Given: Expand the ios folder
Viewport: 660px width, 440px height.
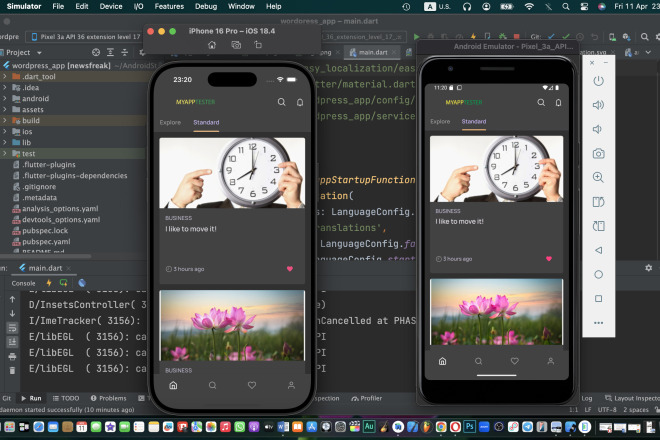Looking at the screenshot, I should (x=5, y=131).
